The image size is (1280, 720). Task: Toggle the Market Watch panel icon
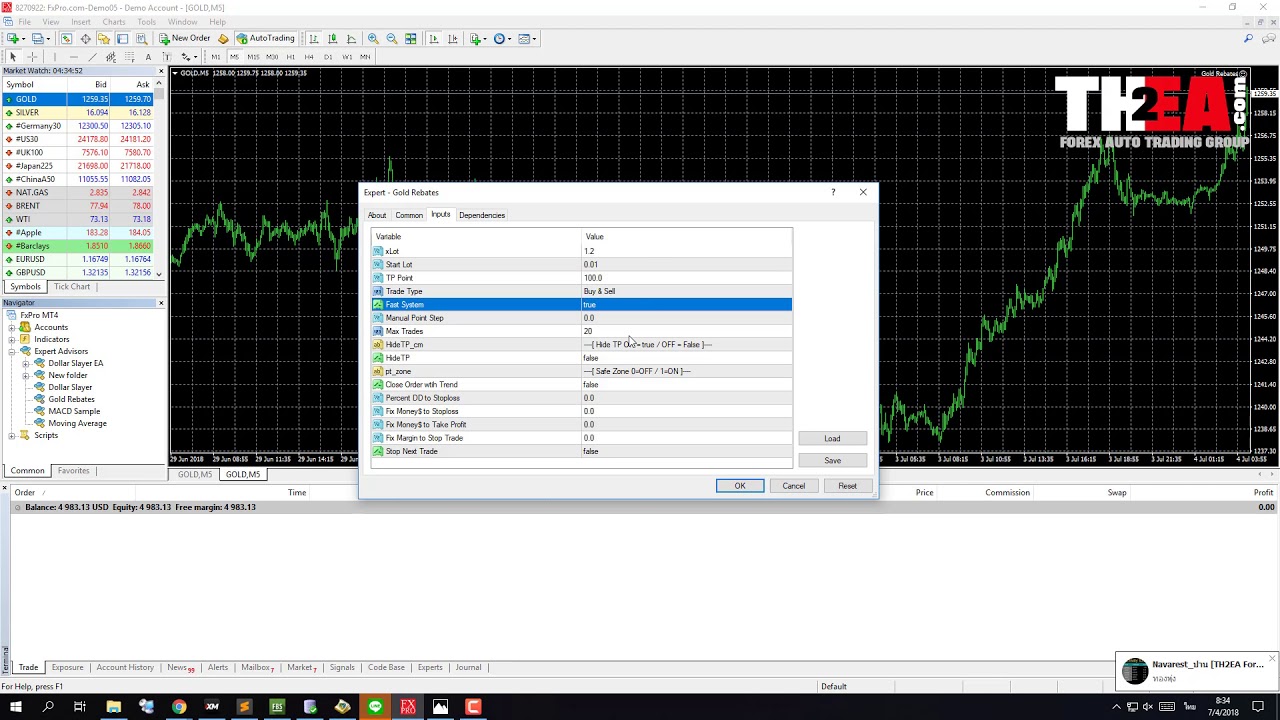66,39
